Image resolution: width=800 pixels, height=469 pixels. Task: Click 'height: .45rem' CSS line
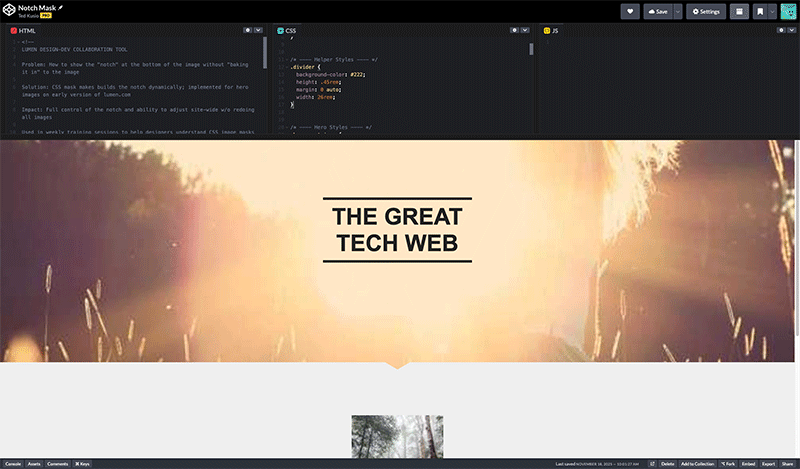click(318, 82)
